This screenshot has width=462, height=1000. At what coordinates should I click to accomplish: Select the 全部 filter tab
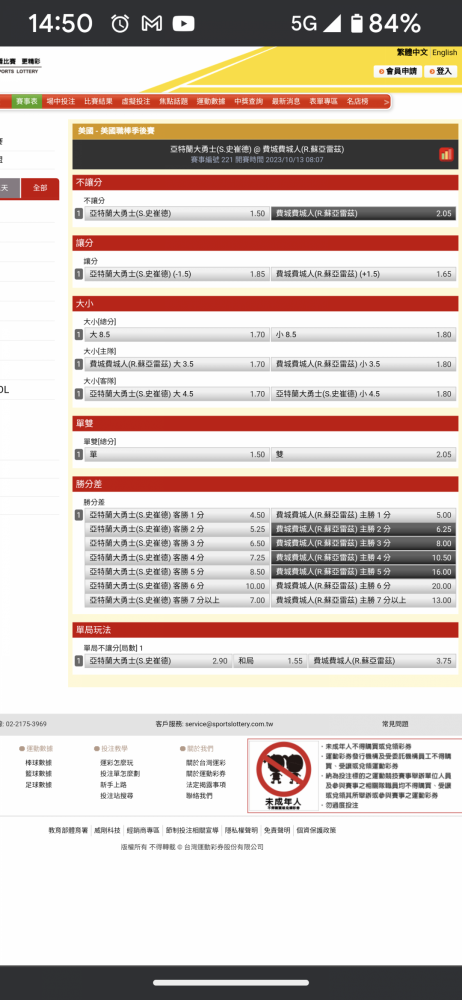coord(40,188)
